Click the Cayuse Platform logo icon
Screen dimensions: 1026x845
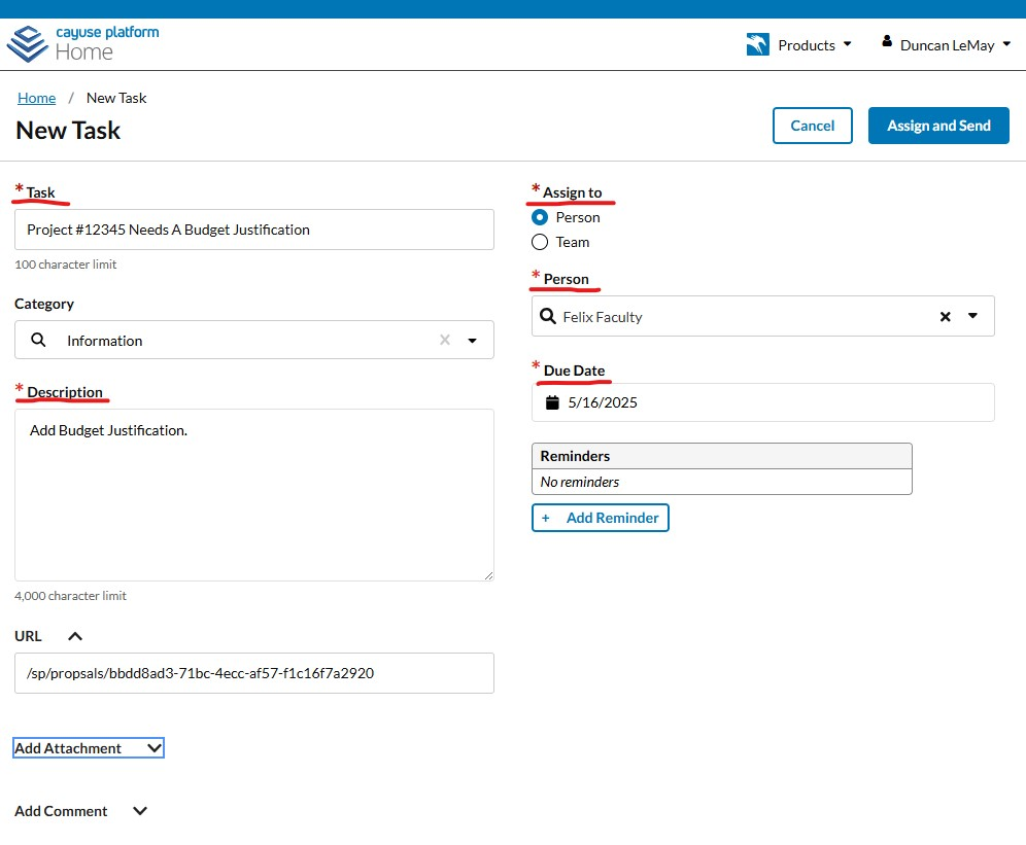(27, 44)
